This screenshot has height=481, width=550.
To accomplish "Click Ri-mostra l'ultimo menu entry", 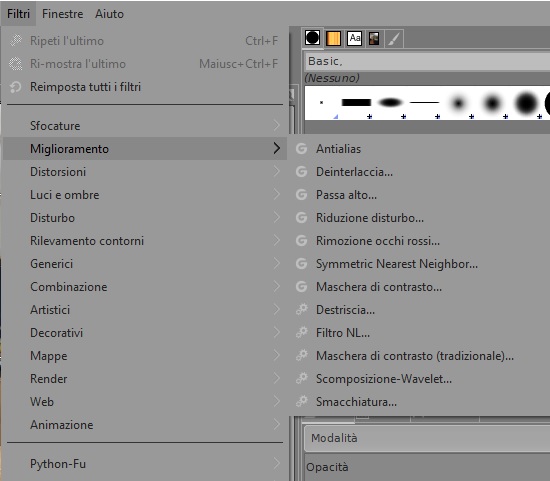I will (145, 64).
